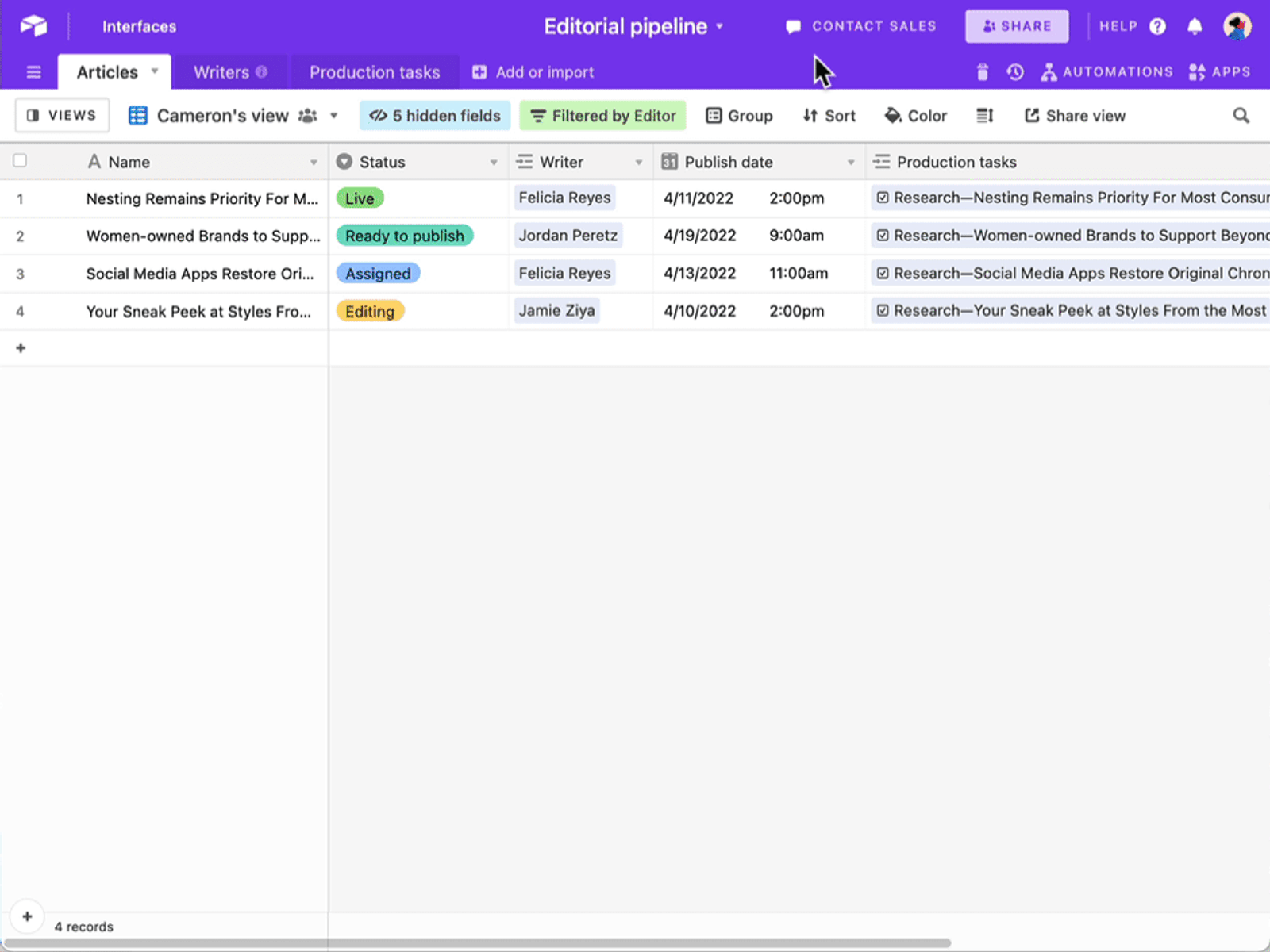Select the Articles tab
This screenshot has height=952, width=1270.
[114, 72]
